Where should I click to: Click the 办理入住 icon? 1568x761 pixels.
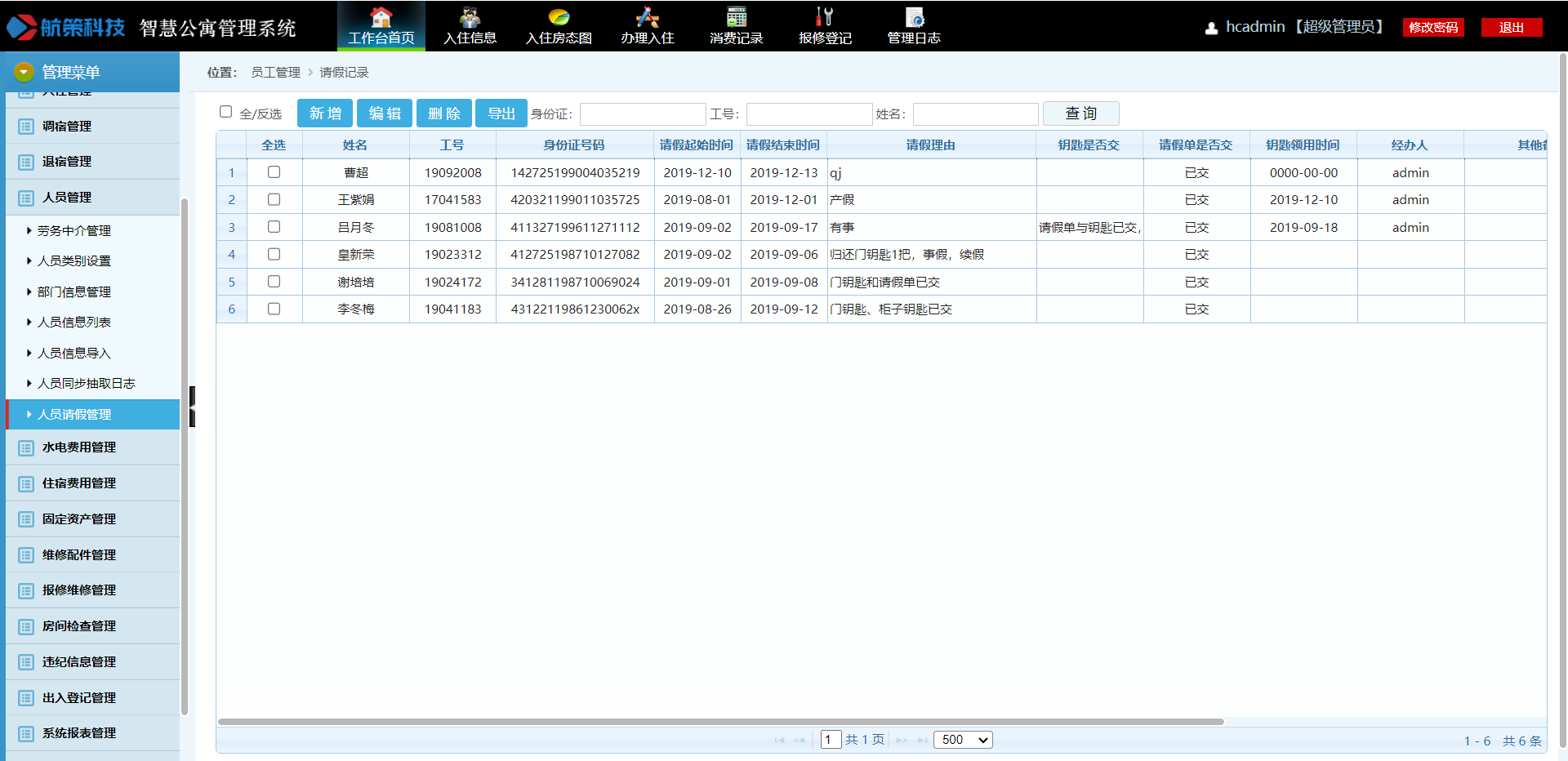click(647, 17)
